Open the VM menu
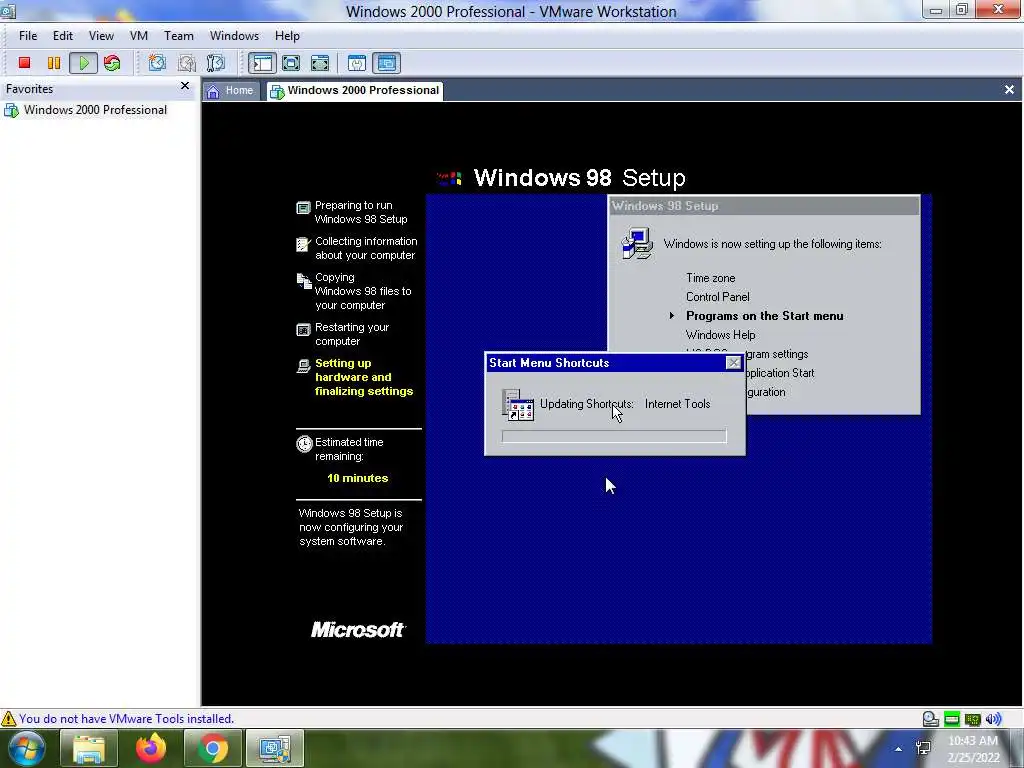 coord(138,36)
